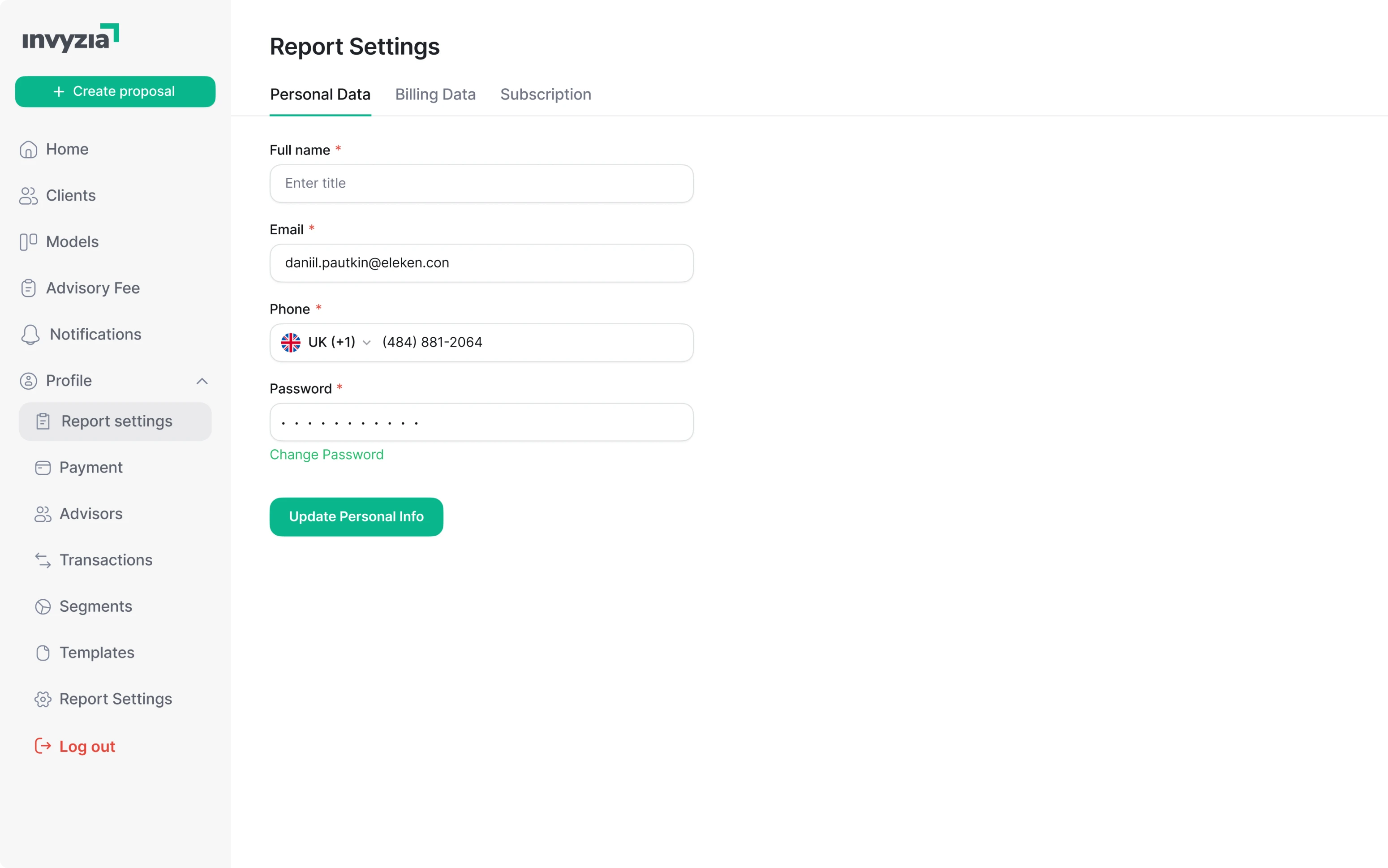Select the Advisory Fee document icon
The image size is (1388, 868).
pyautogui.click(x=29, y=288)
